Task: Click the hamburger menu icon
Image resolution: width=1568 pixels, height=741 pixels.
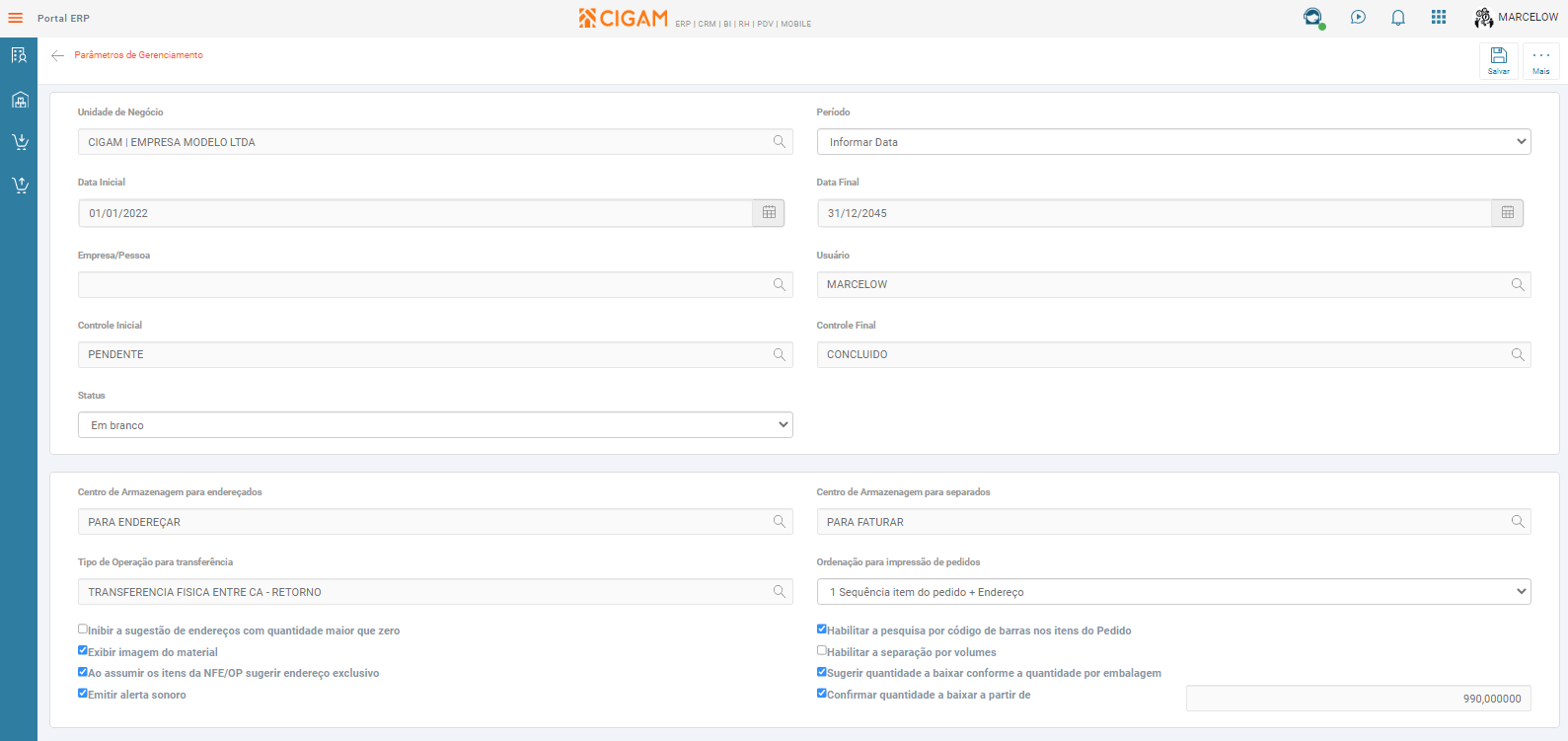Action: click(16, 18)
